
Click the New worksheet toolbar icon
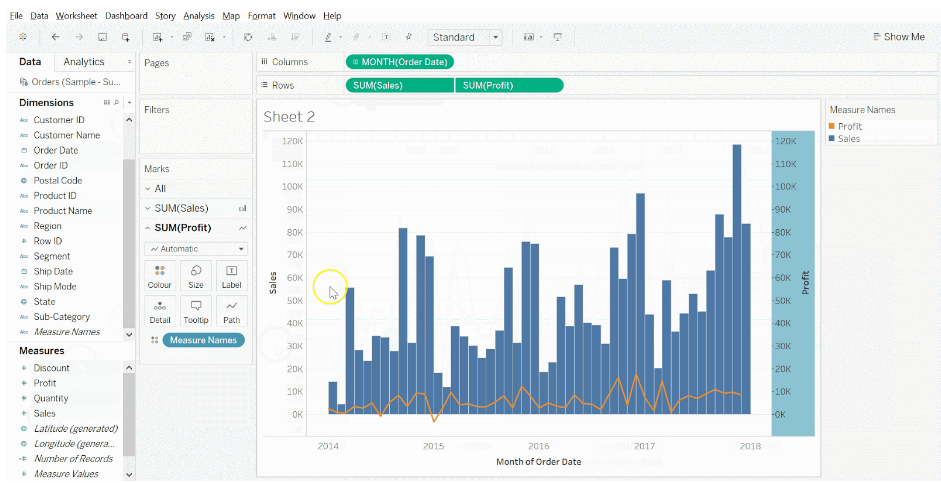[x=158, y=37]
